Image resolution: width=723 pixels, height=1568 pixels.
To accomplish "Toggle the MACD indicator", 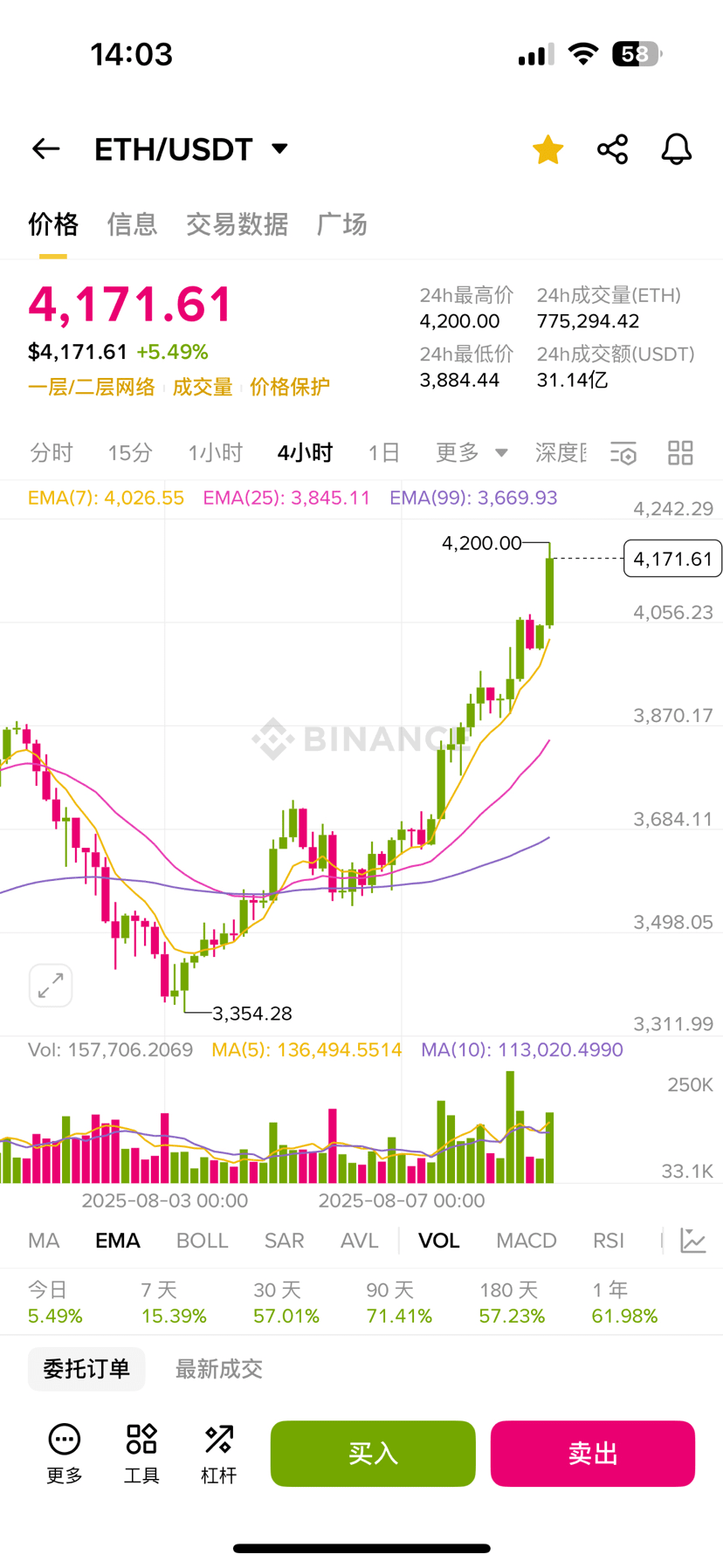I will click(527, 1241).
